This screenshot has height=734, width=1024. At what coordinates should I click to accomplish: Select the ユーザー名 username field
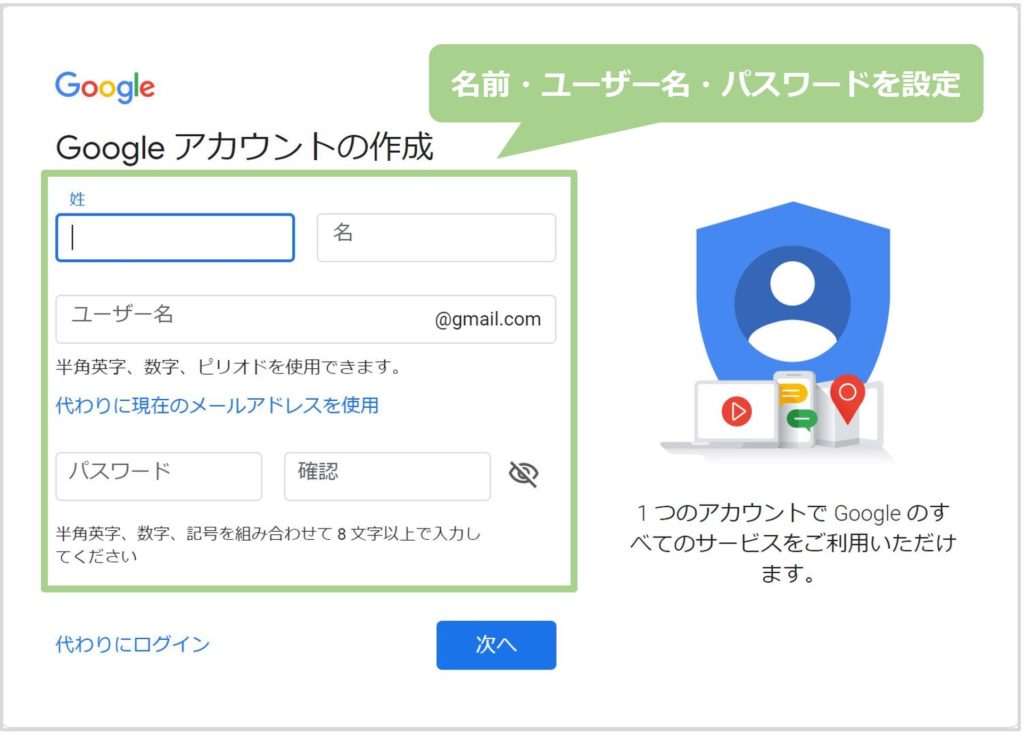tap(306, 319)
